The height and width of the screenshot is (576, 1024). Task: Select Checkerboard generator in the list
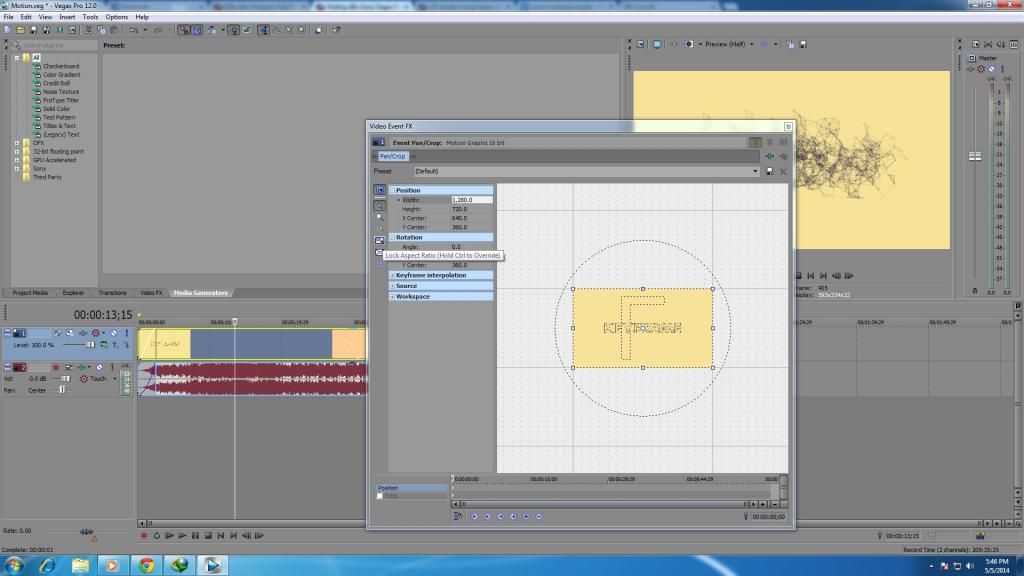point(61,66)
